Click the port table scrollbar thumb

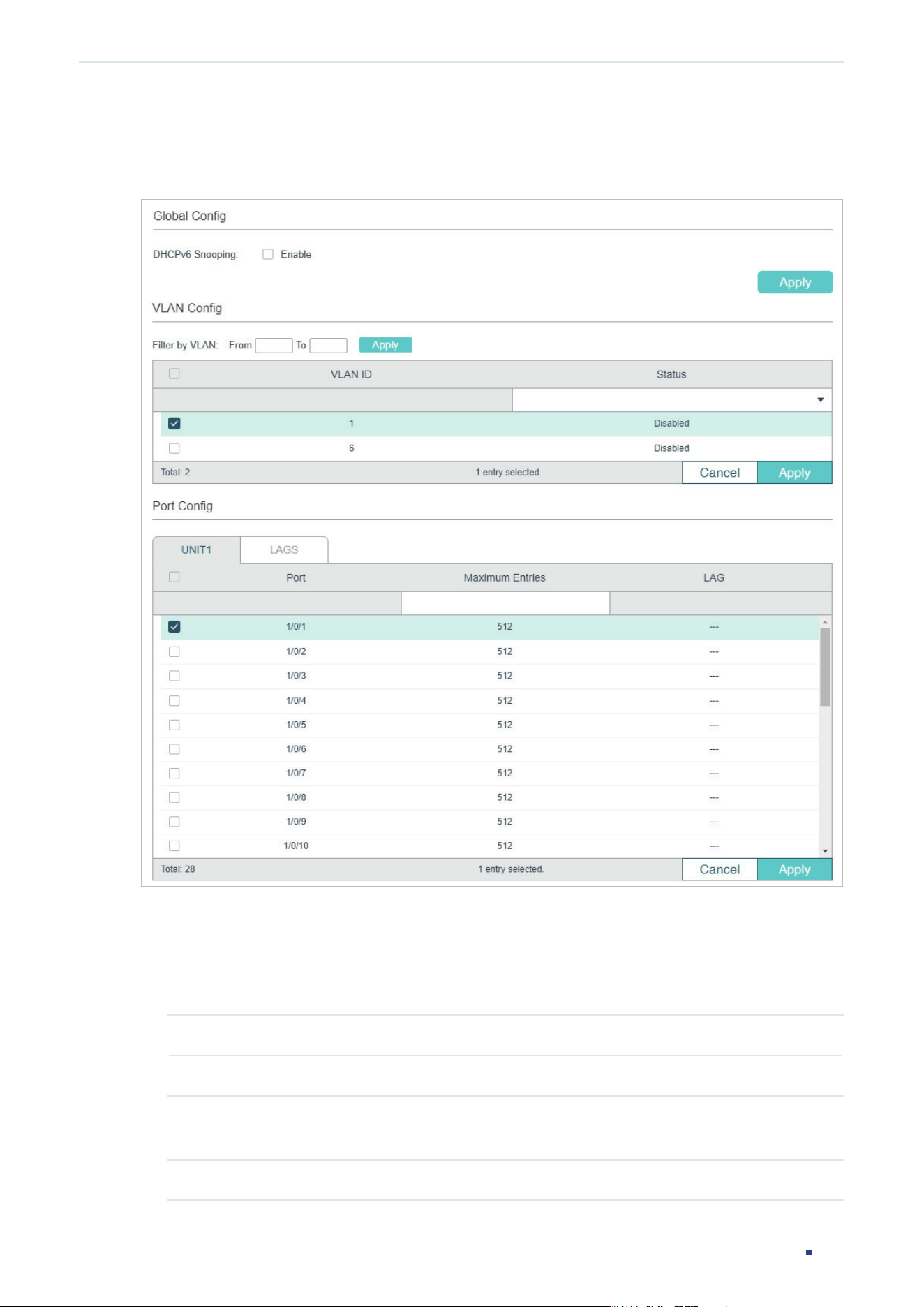(x=825, y=667)
